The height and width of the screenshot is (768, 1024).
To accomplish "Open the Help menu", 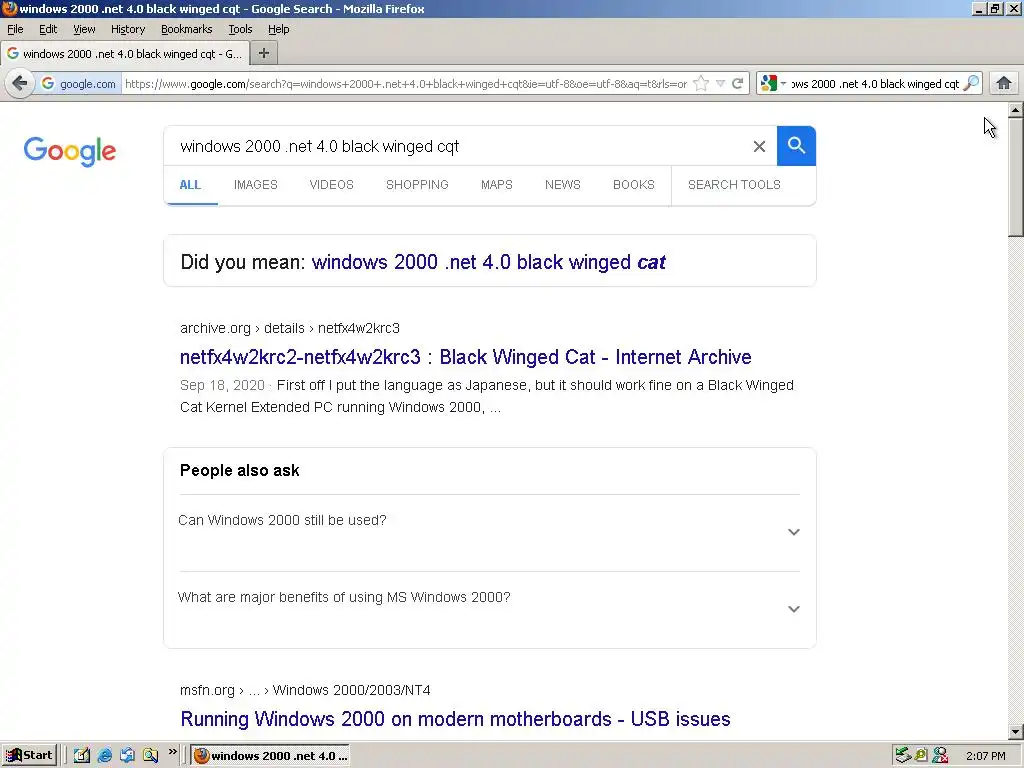I will 278,29.
